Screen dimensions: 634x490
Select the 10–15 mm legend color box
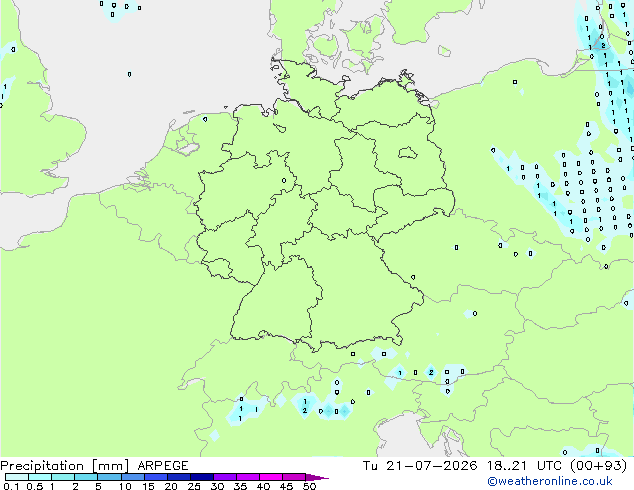pyautogui.click(x=132, y=477)
